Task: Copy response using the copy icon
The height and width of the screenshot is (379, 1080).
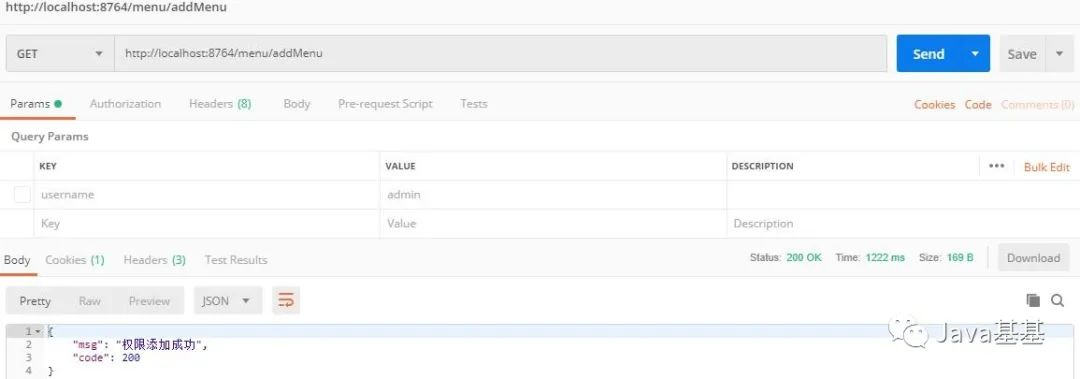Action: (1032, 300)
